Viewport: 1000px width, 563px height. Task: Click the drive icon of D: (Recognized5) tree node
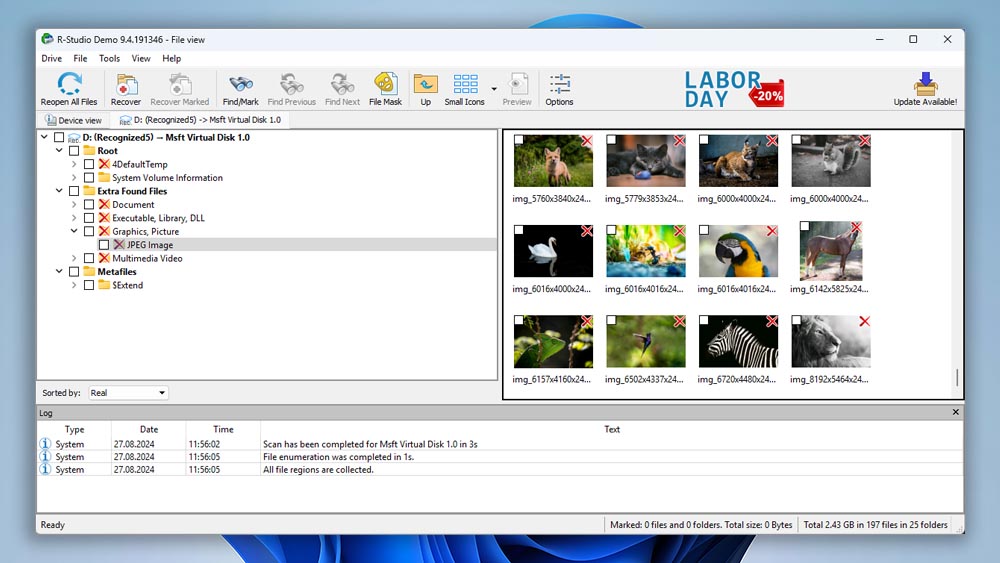click(x=74, y=137)
